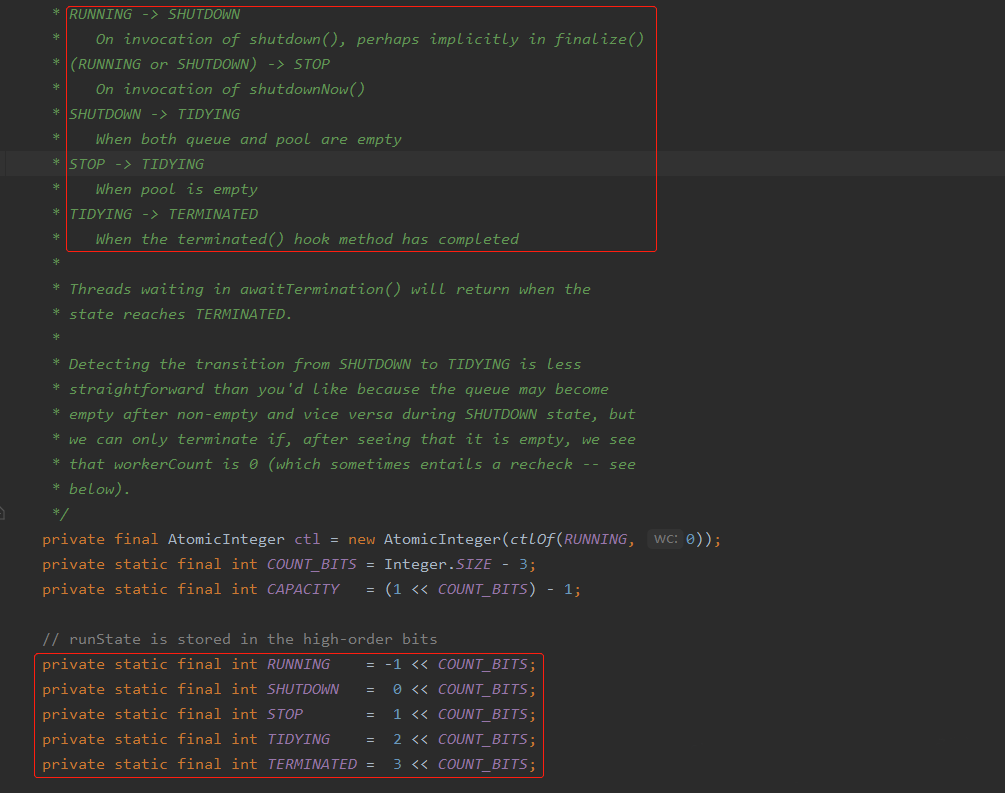This screenshot has width=1005, height=793.
Task: Click 'When both queue and pool are empty'
Action: coord(249,139)
